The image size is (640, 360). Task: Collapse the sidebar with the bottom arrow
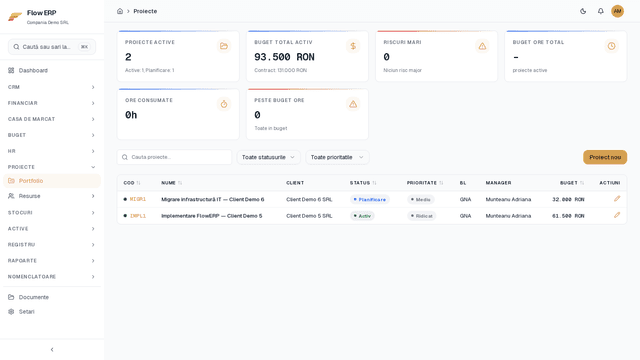click(x=52, y=349)
